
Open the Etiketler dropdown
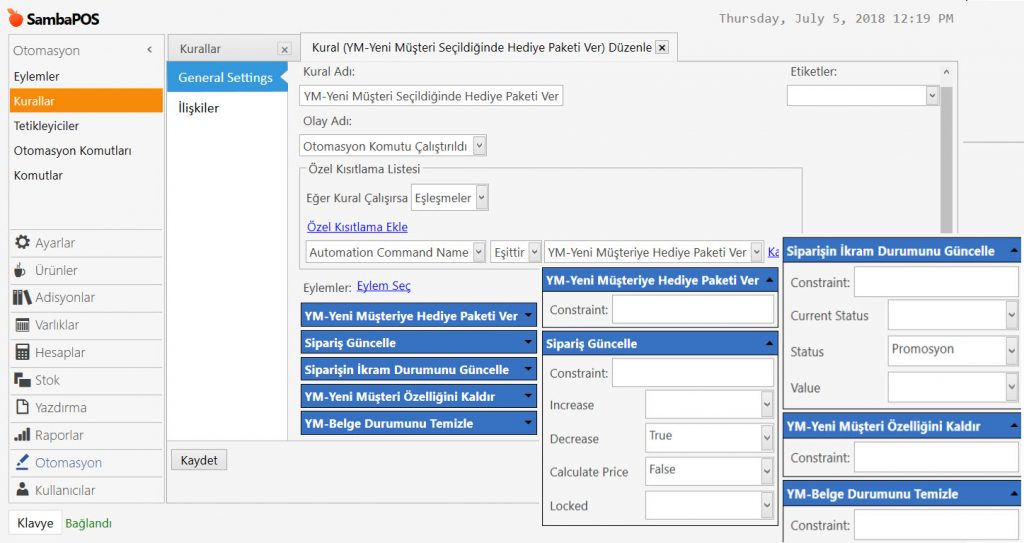pos(932,95)
